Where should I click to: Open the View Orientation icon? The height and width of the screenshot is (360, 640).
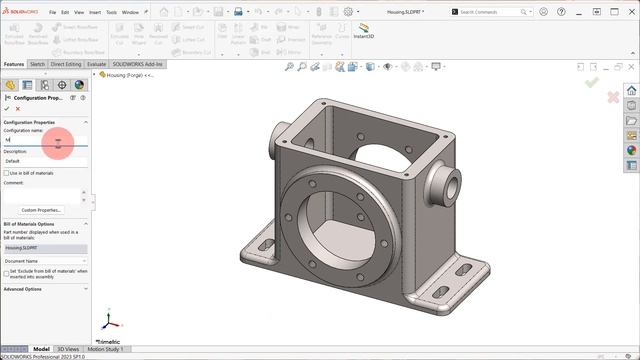[353, 67]
